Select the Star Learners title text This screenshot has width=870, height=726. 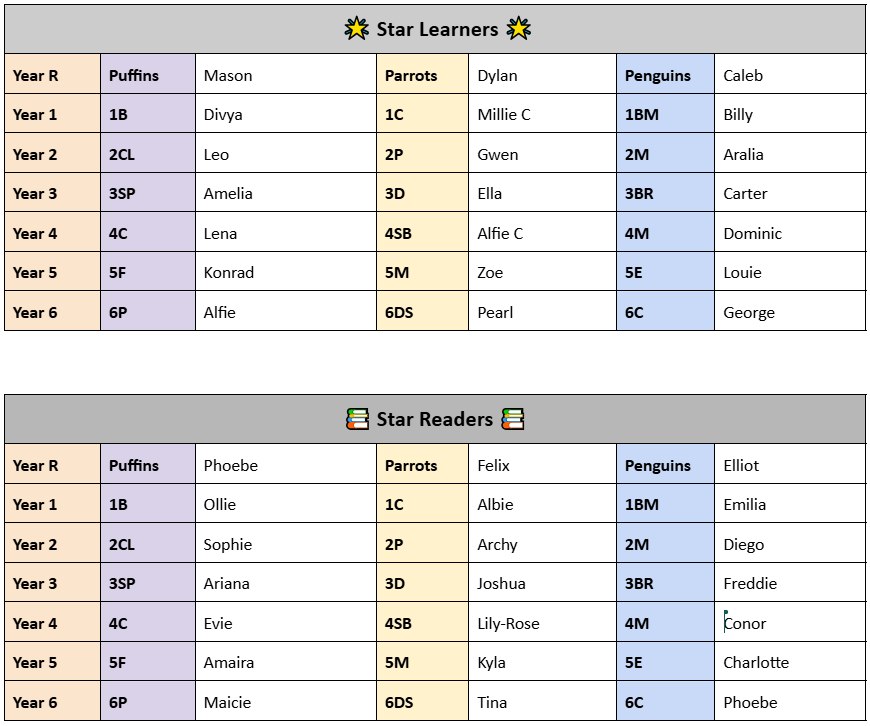point(437,30)
